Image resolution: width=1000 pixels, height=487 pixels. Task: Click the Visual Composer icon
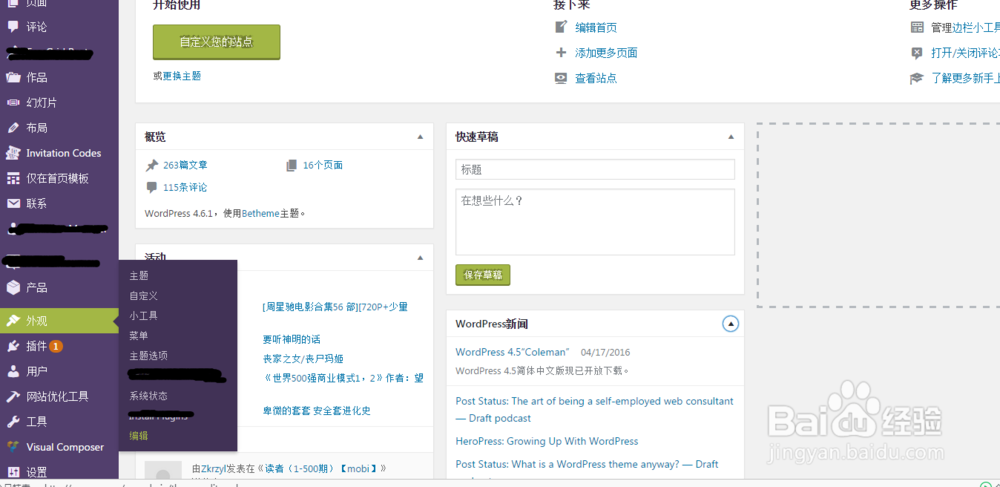coord(13,447)
